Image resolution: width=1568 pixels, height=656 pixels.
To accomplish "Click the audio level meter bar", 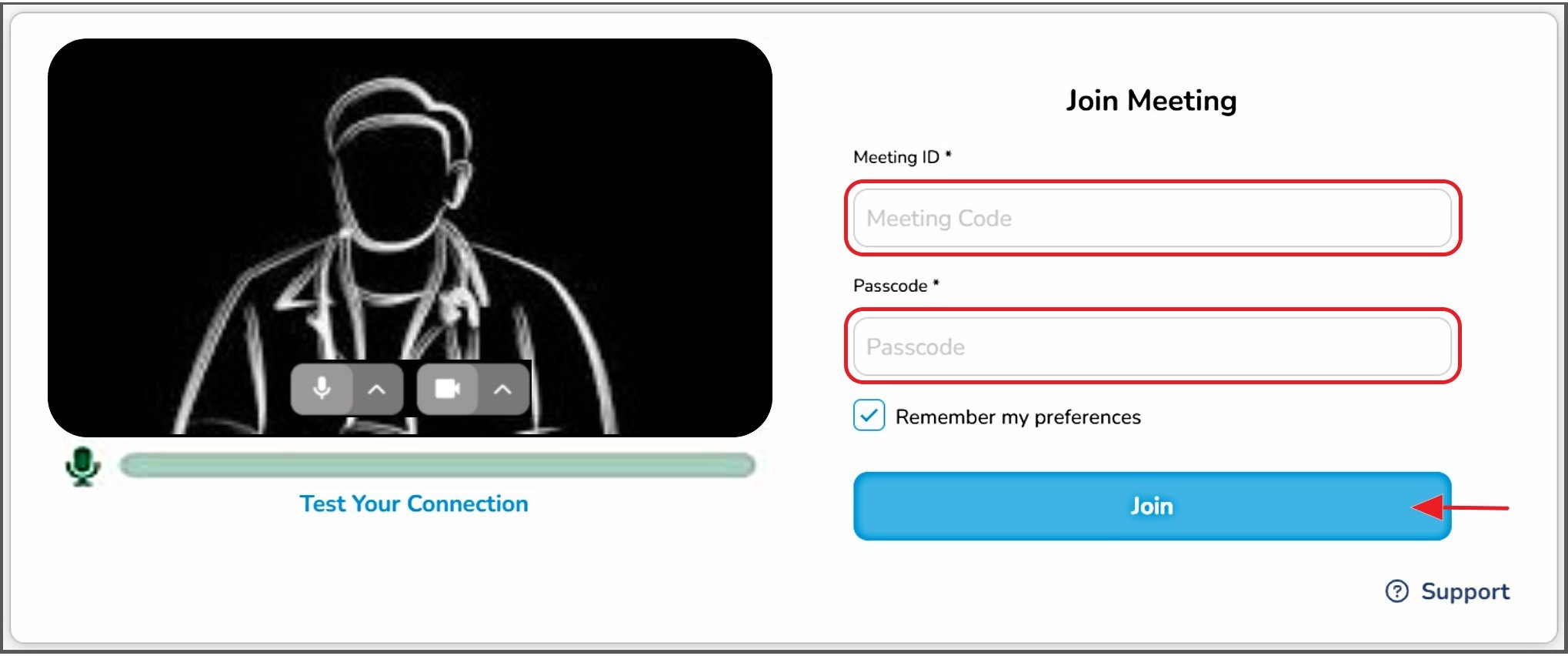I will point(437,466).
